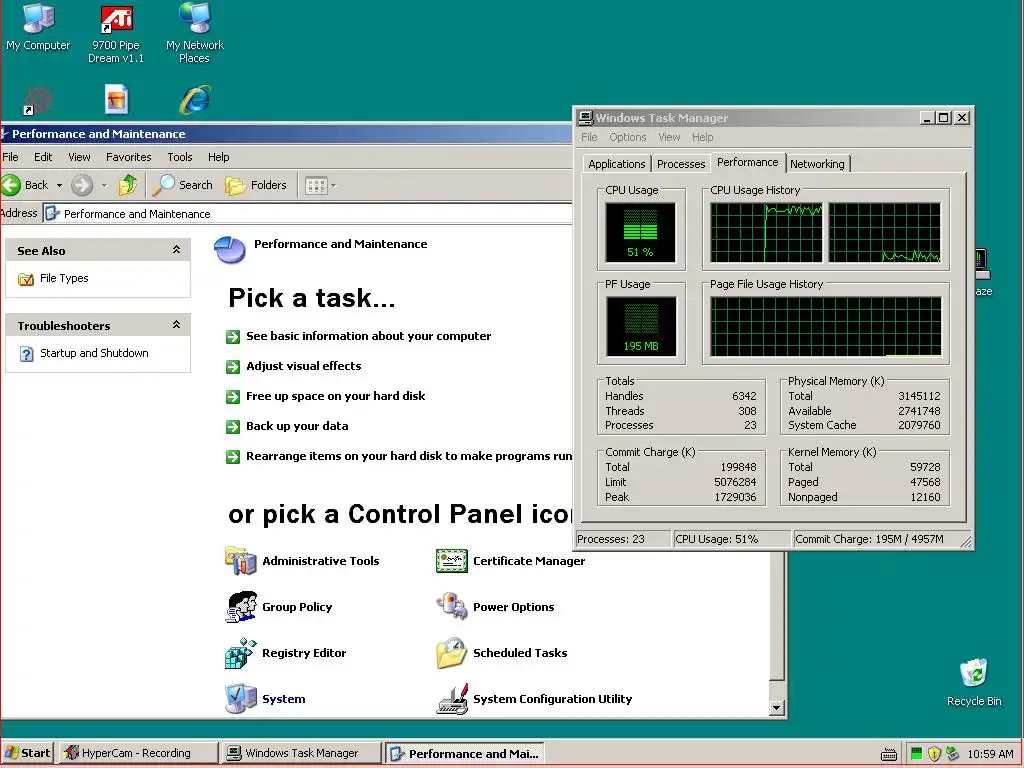Click the Forward arrow button
The height and width of the screenshot is (768, 1024).
[x=82, y=185]
